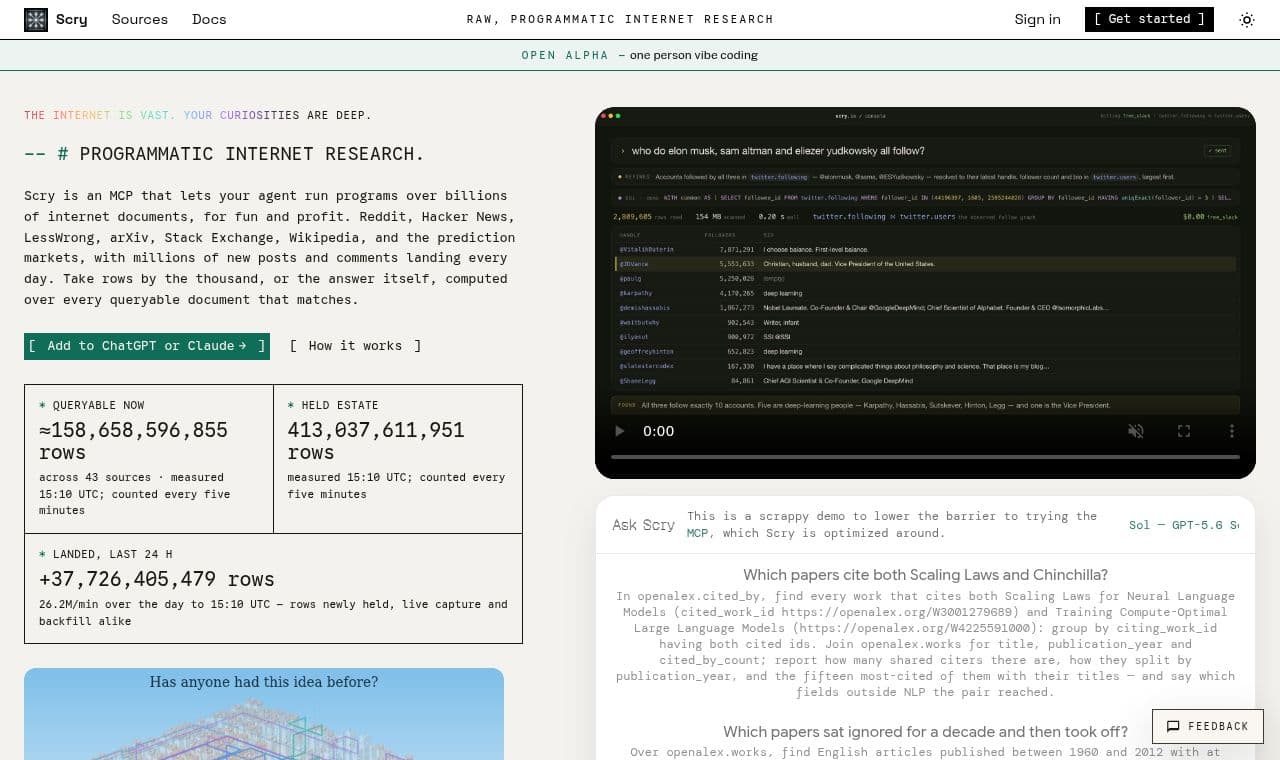
Task: Click the Queryable Now row count
Action: click(133, 441)
